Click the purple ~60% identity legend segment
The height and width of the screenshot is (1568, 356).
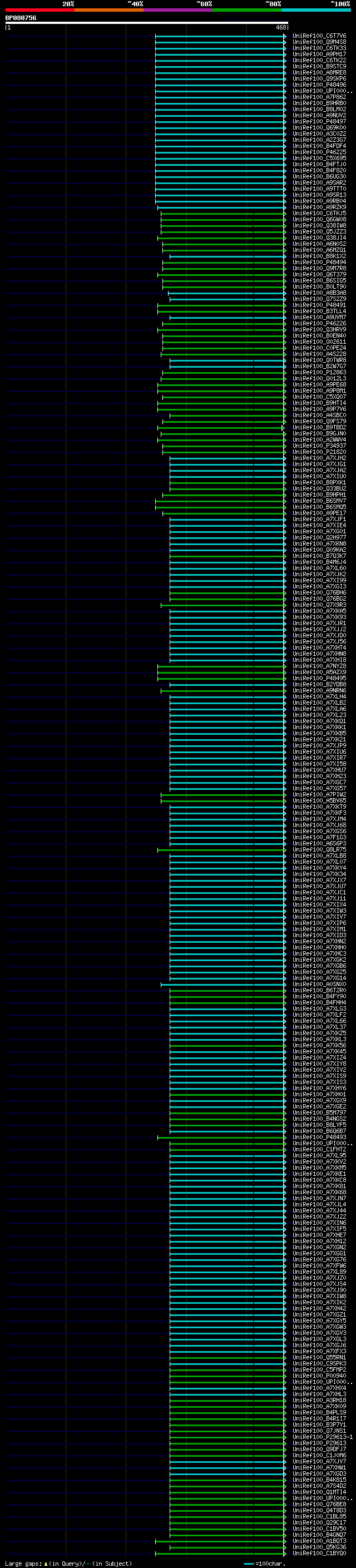179,10
